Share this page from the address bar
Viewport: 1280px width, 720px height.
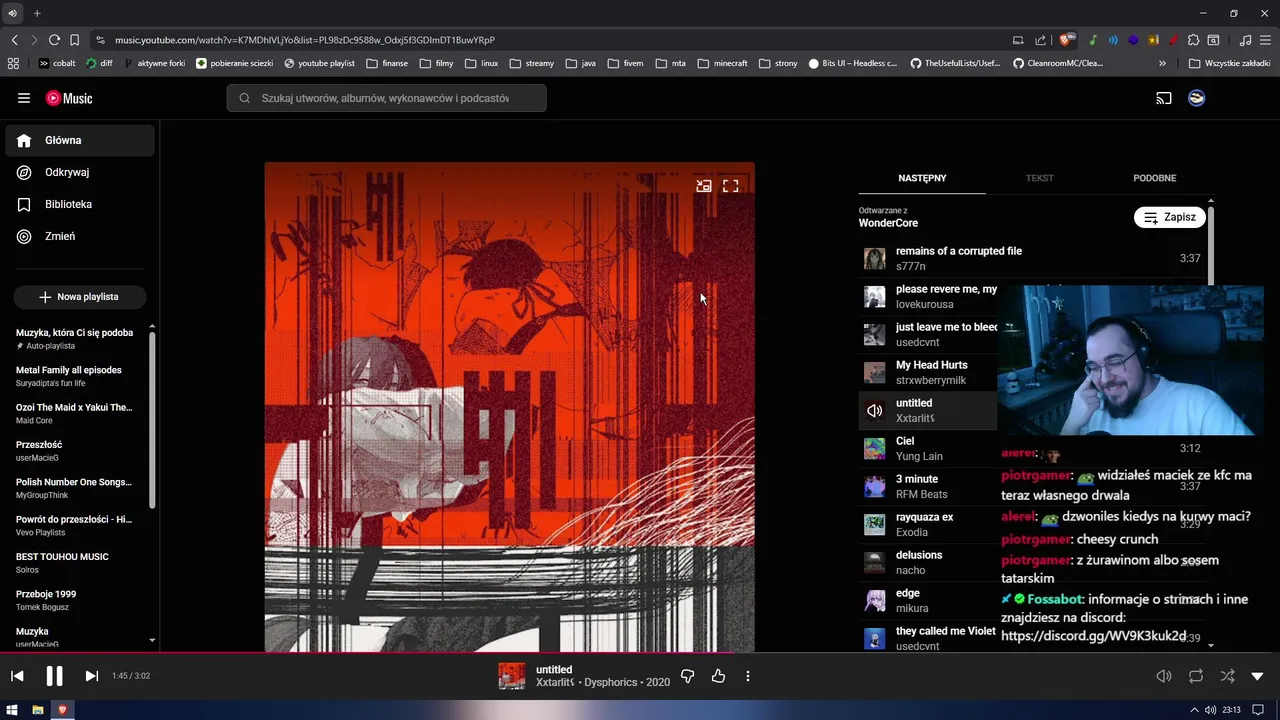(1040, 40)
